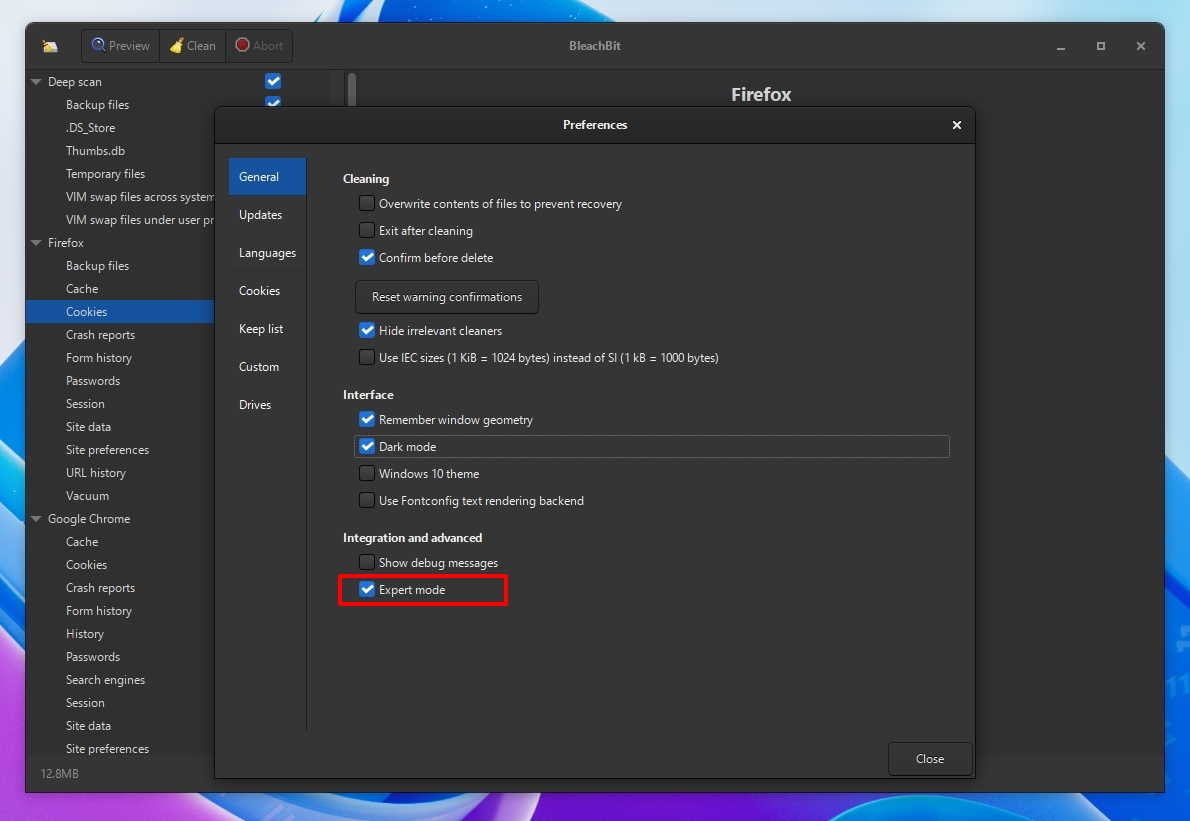This screenshot has width=1190, height=821.
Task: Click the Close button in Preferences
Action: point(930,759)
